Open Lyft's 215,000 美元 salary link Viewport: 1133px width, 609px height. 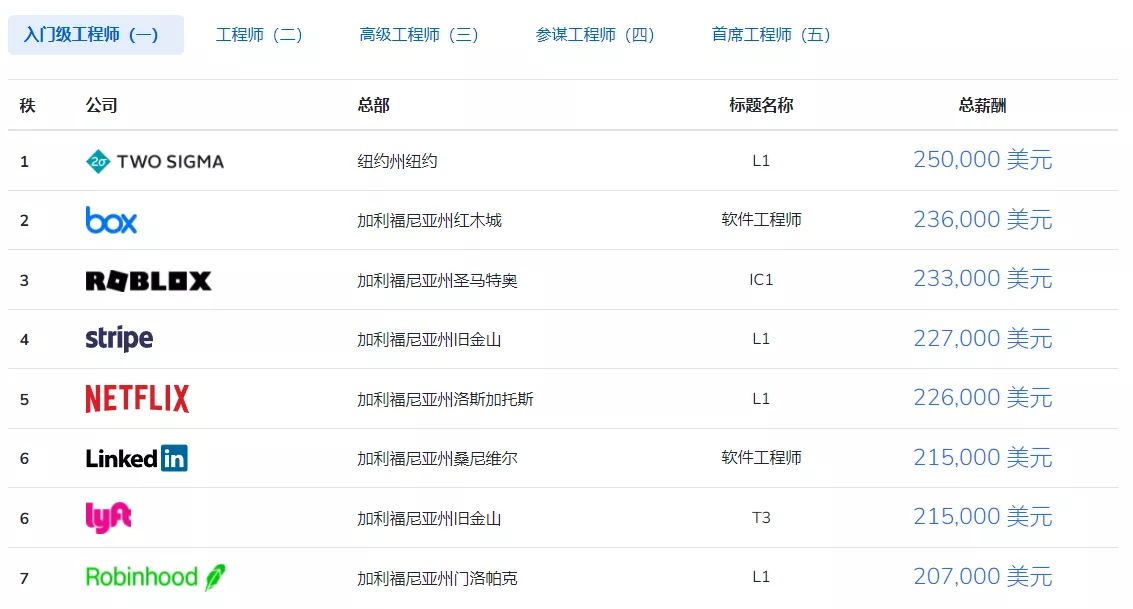[983, 517]
